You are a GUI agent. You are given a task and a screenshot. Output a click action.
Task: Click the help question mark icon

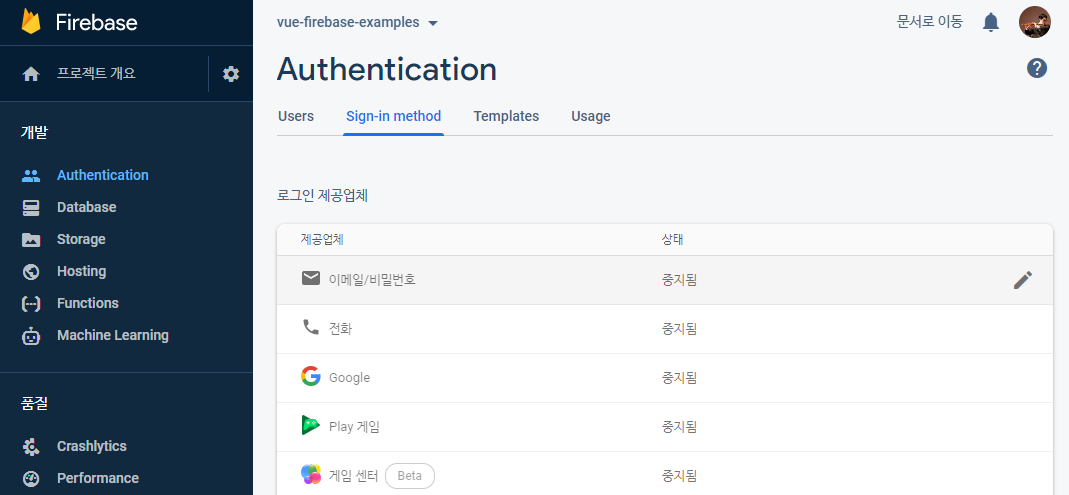(1036, 68)
